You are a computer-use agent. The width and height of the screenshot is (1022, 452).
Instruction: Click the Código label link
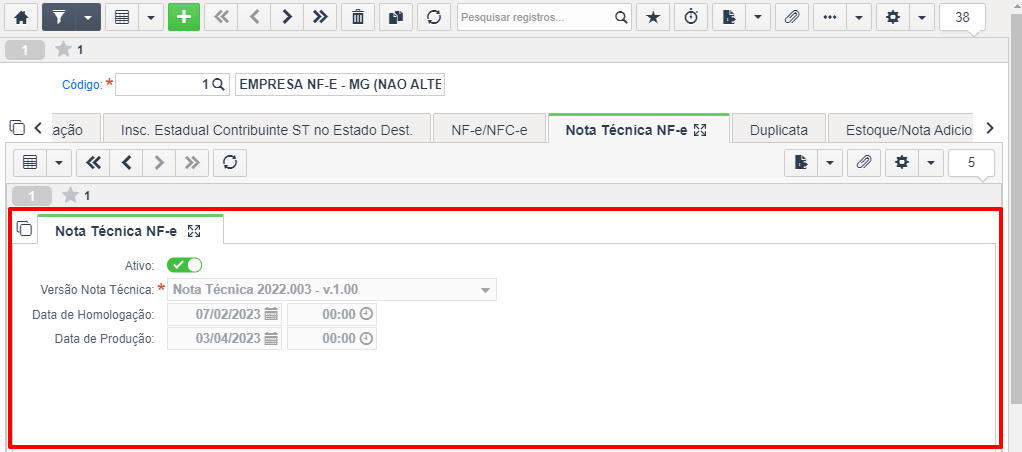(x=82, y=84)
